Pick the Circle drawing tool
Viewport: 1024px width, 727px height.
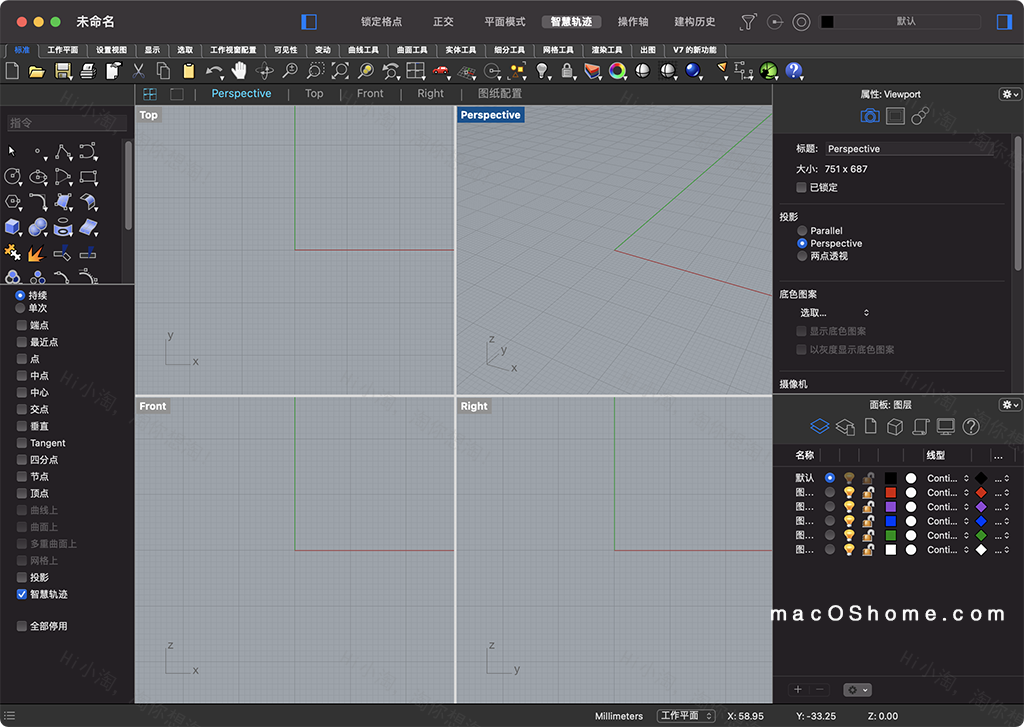pyautogui.click(x=12, y=177)
